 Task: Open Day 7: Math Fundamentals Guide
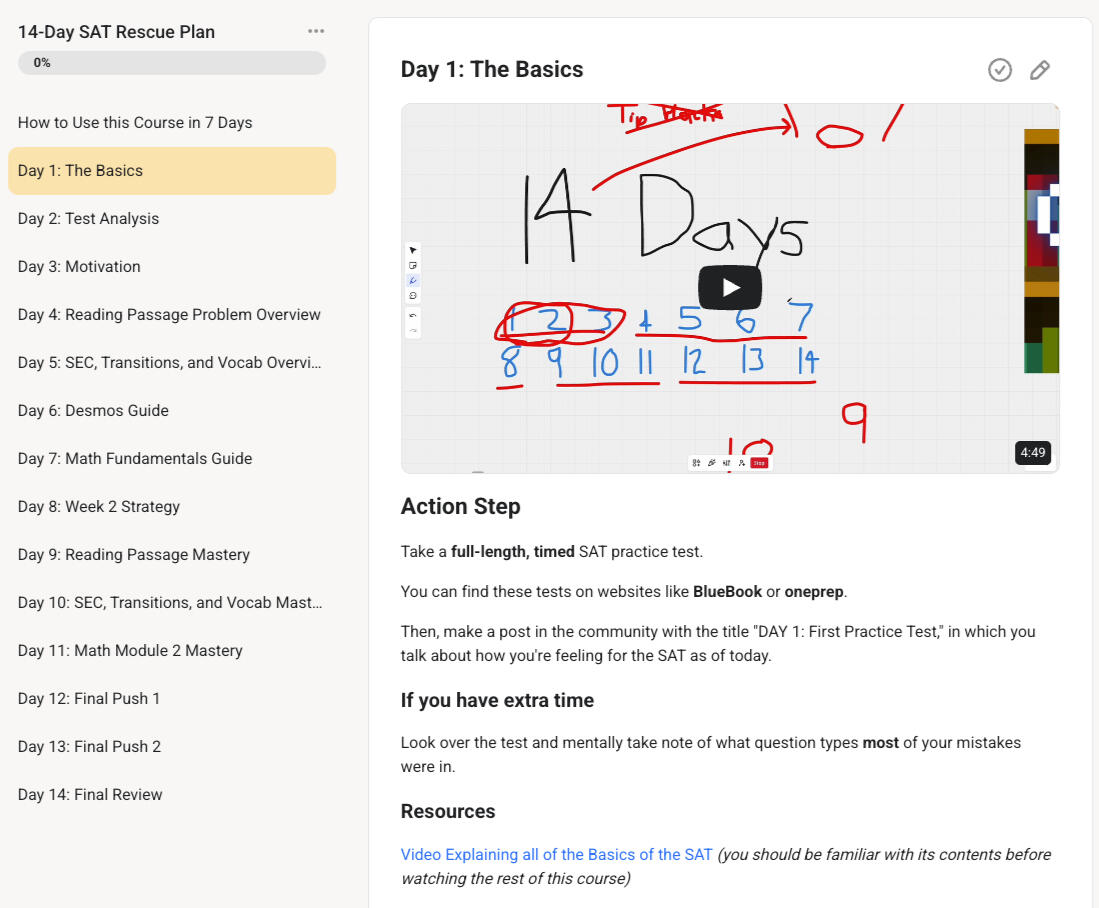(135, 459)
